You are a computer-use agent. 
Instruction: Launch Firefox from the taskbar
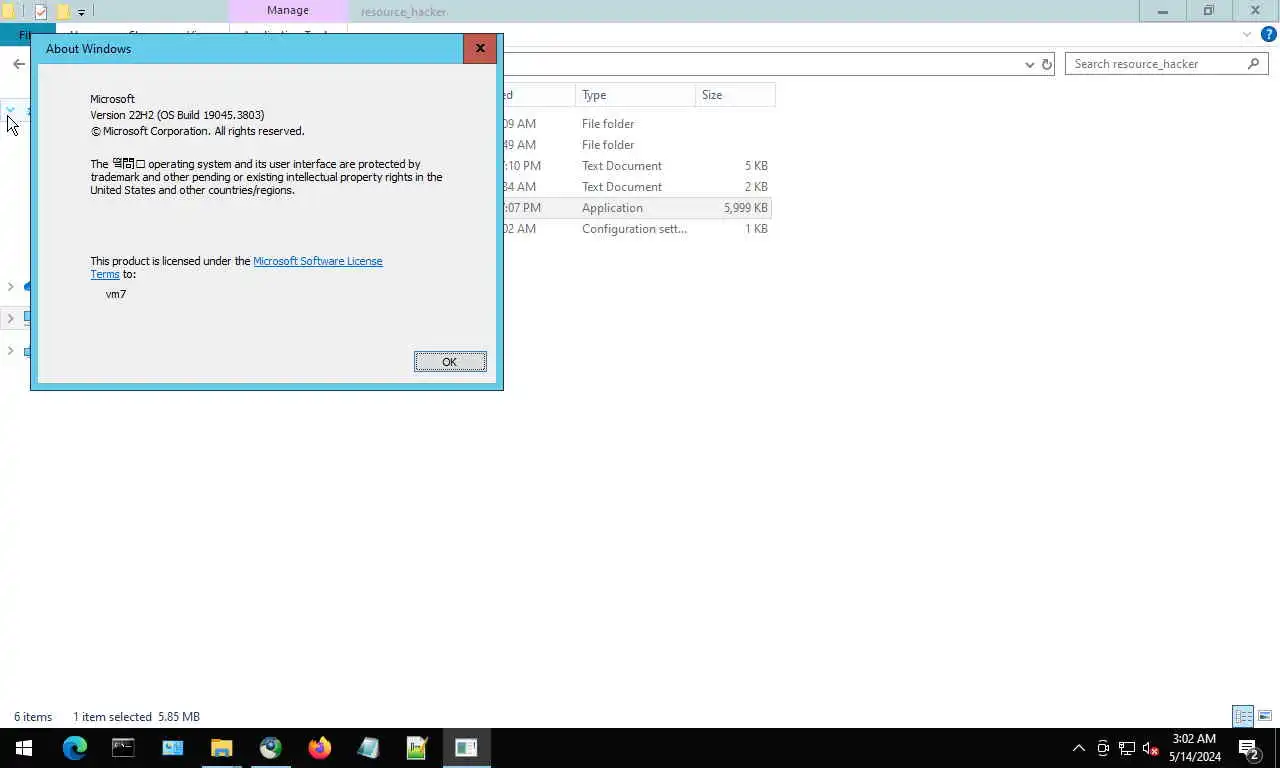tap(319, 747)
